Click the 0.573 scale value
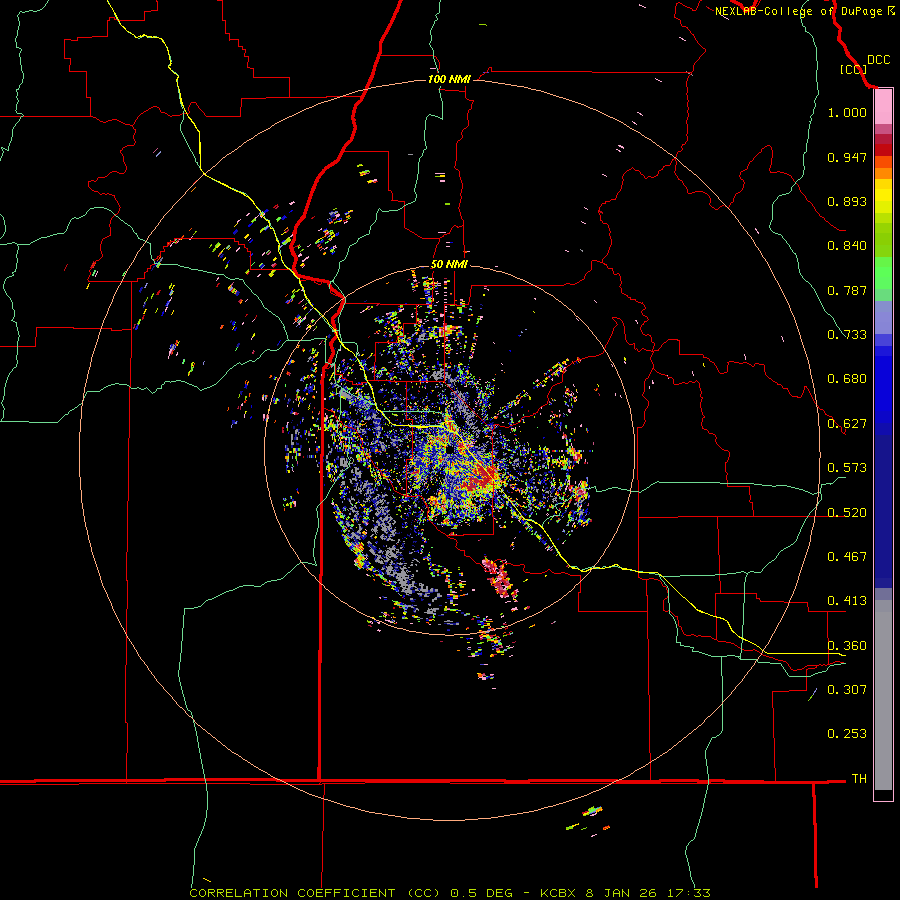Image resolution: width=900 pixels, height=900 pixels. pyautogui.click(x=847, y=468)
